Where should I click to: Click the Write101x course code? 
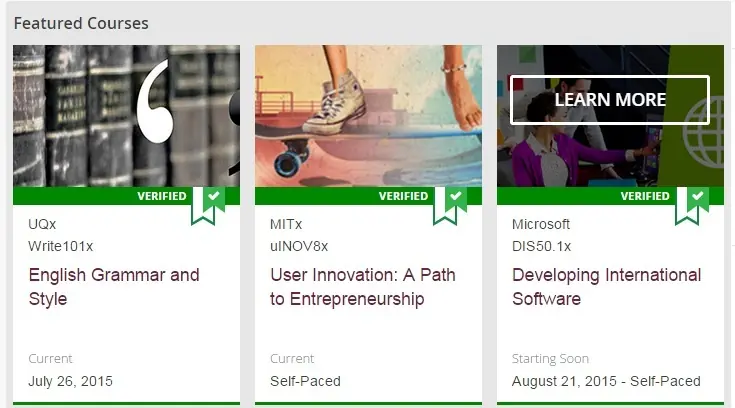pyautogui.click(x=61, y=246)
